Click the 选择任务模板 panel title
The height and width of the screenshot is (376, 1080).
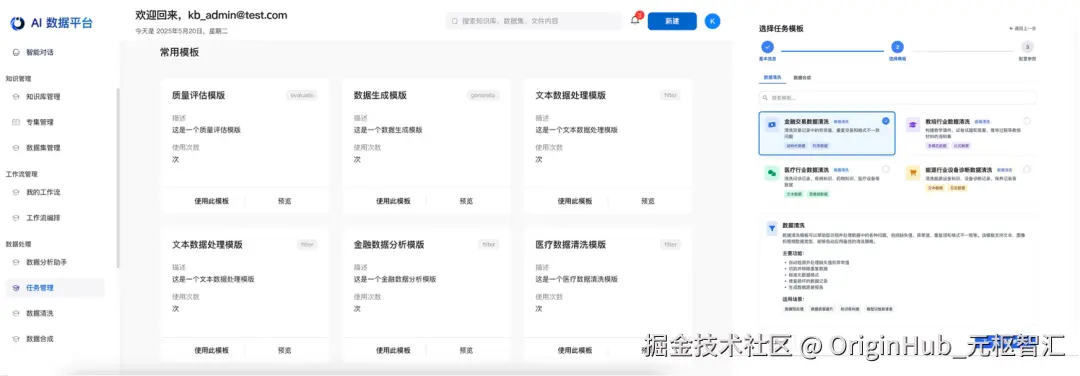(781, 29)
